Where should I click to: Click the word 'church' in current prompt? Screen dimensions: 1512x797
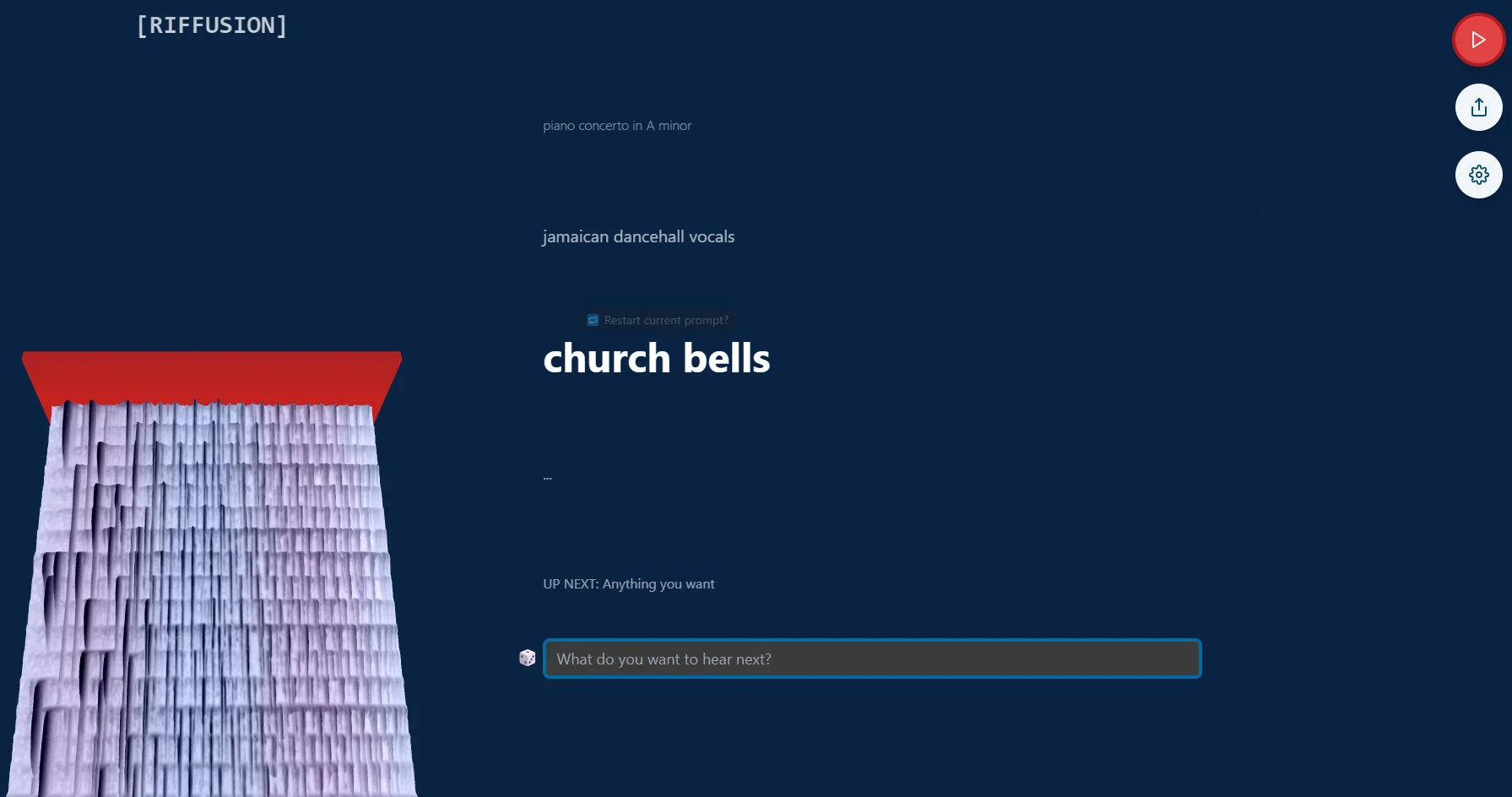(606, 359)
